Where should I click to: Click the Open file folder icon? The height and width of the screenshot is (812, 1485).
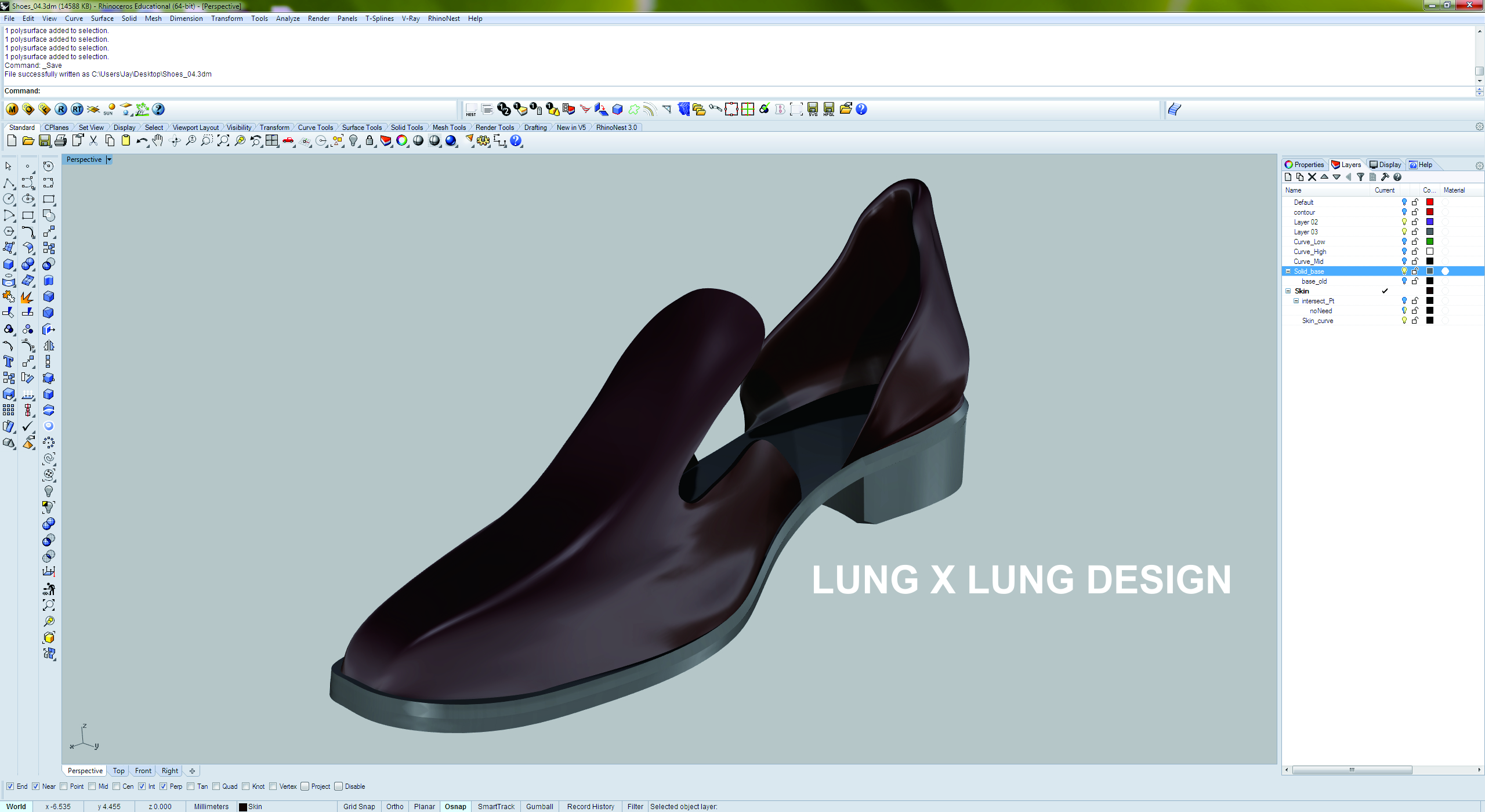click(x=28, y=141)
